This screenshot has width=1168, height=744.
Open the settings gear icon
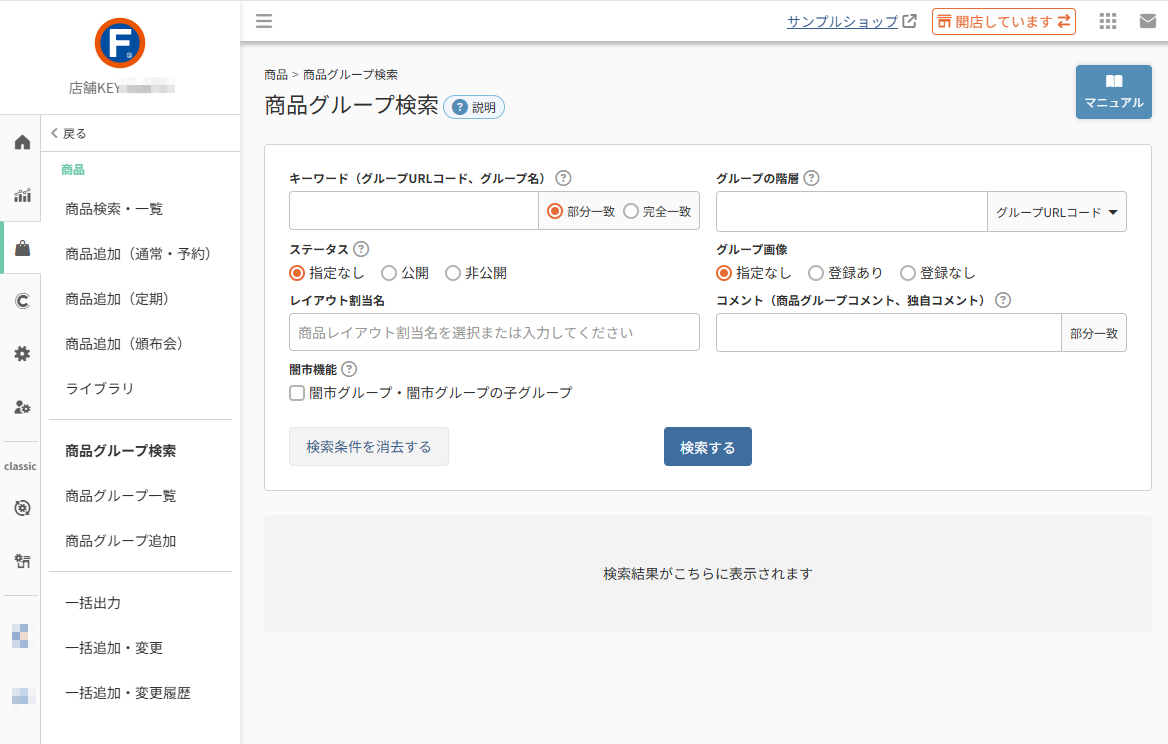[22, 354]
